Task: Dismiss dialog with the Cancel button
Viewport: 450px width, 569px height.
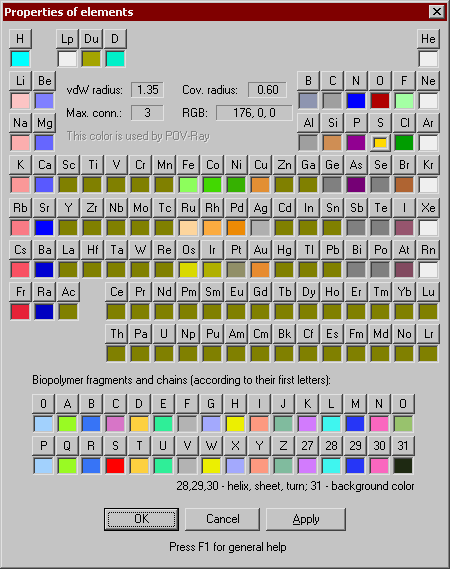Action: pyautogui.click(x=222, y=519)
